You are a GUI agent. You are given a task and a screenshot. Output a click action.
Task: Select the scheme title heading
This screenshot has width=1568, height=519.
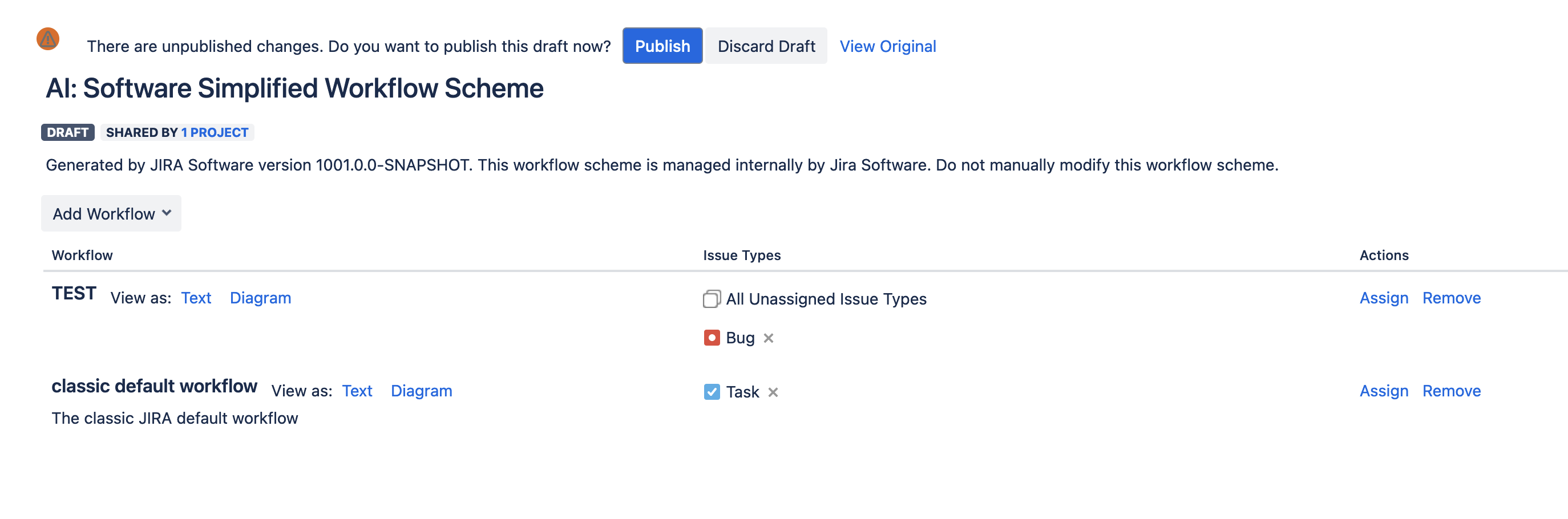coord(295,88)
